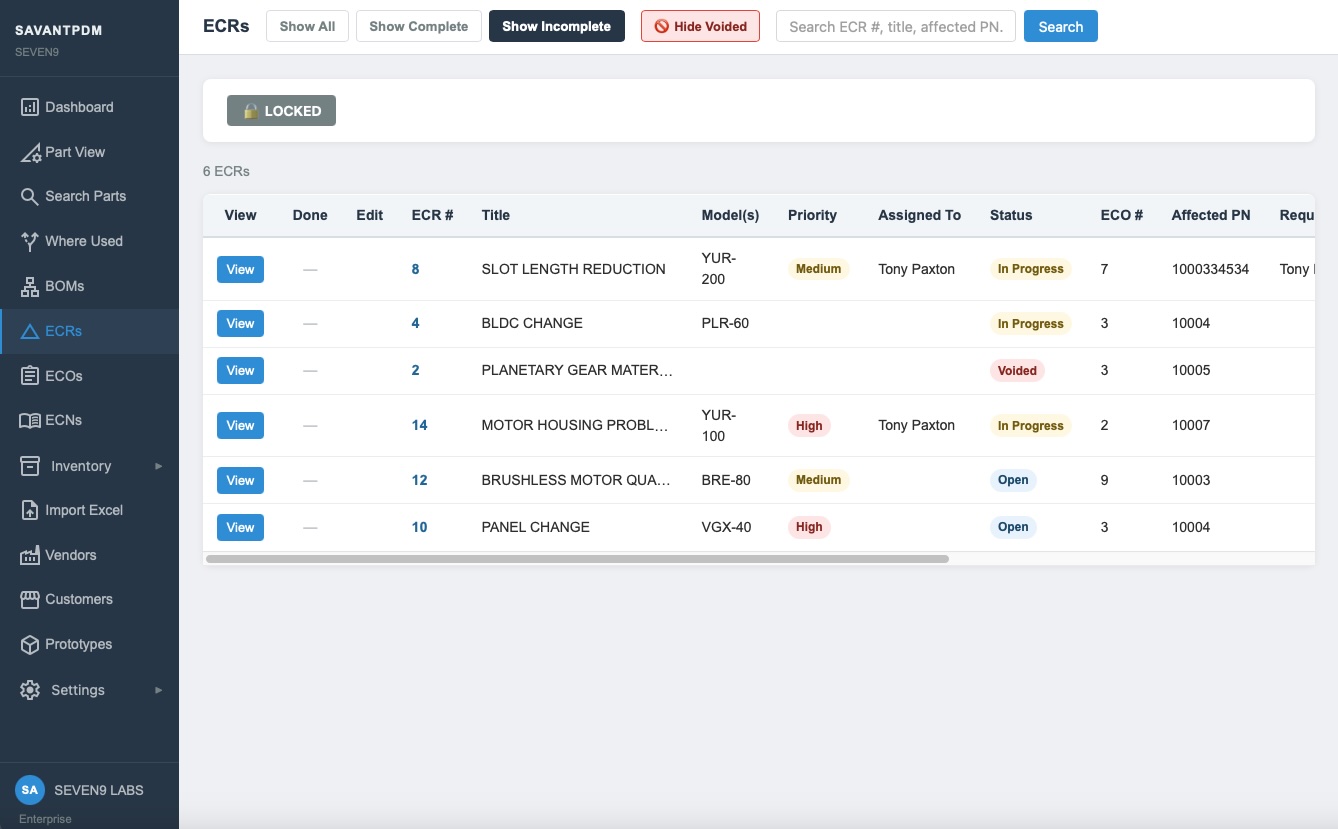The width and height of the screenshot is (1338, 829).
Task: Open BOMs hierarchy icon in sidebar
Action: [x=30, y=286]
